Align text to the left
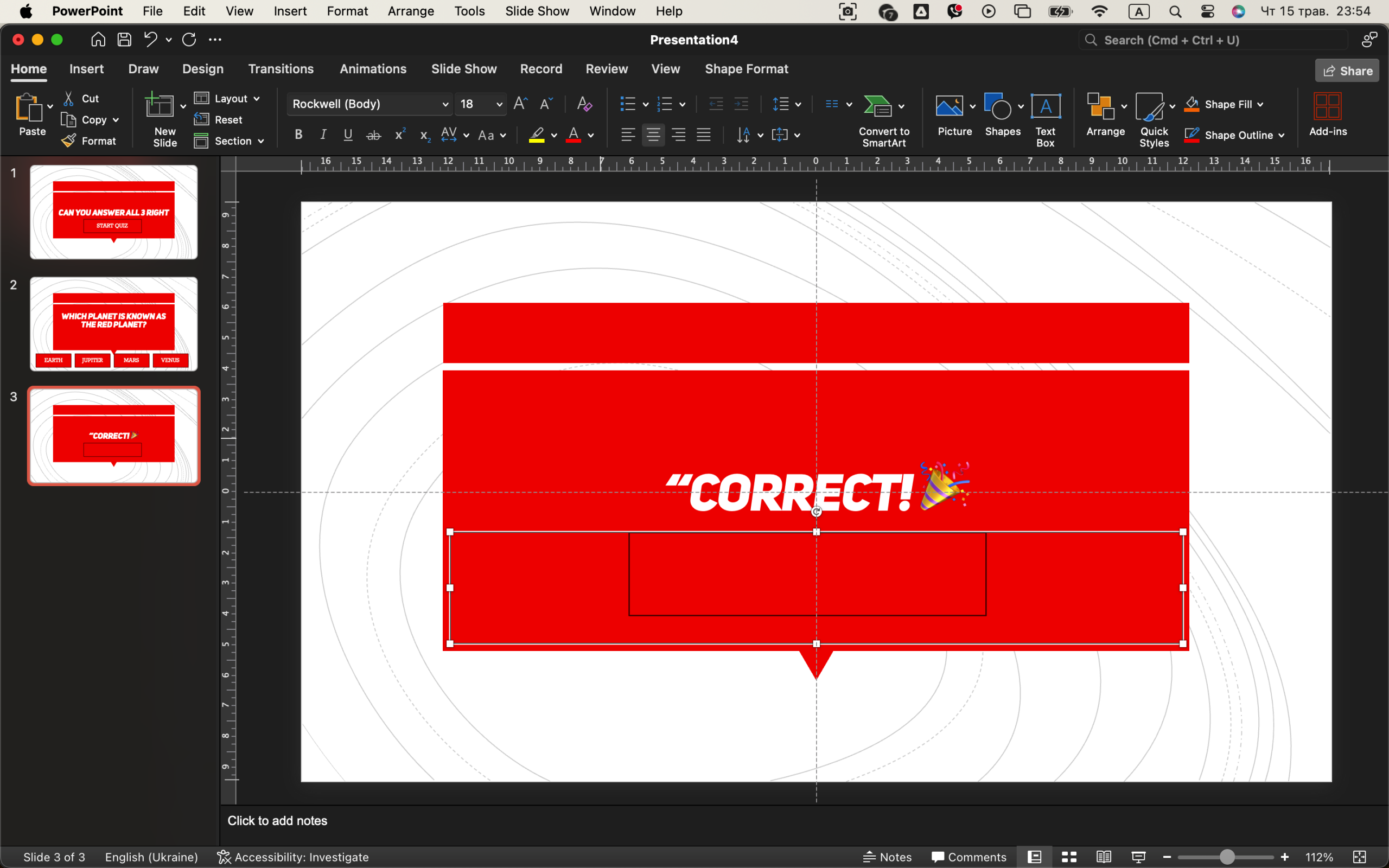The width and height of the screenshot is (1389, 868). click(x=628, y=135)
